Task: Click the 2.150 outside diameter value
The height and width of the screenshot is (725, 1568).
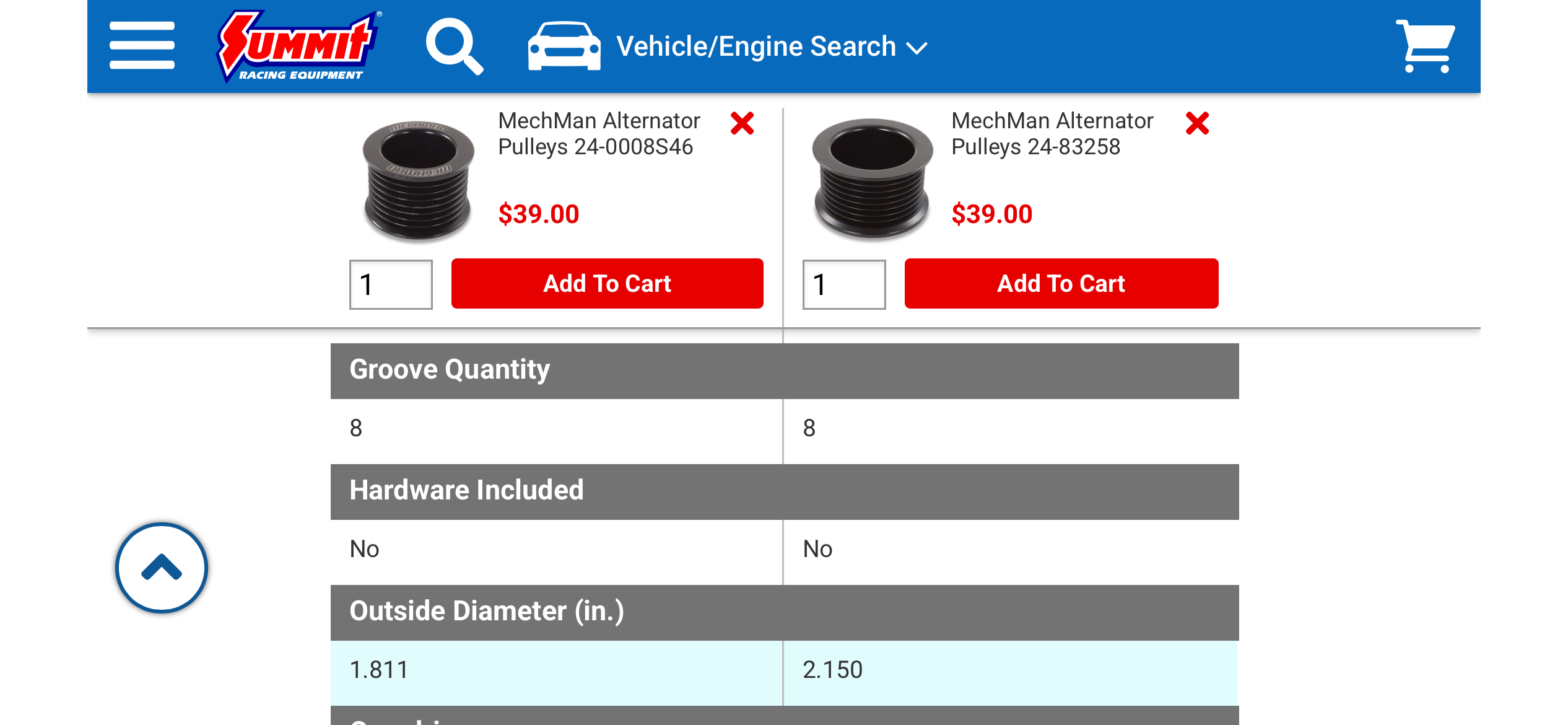Action: point(832,670)
